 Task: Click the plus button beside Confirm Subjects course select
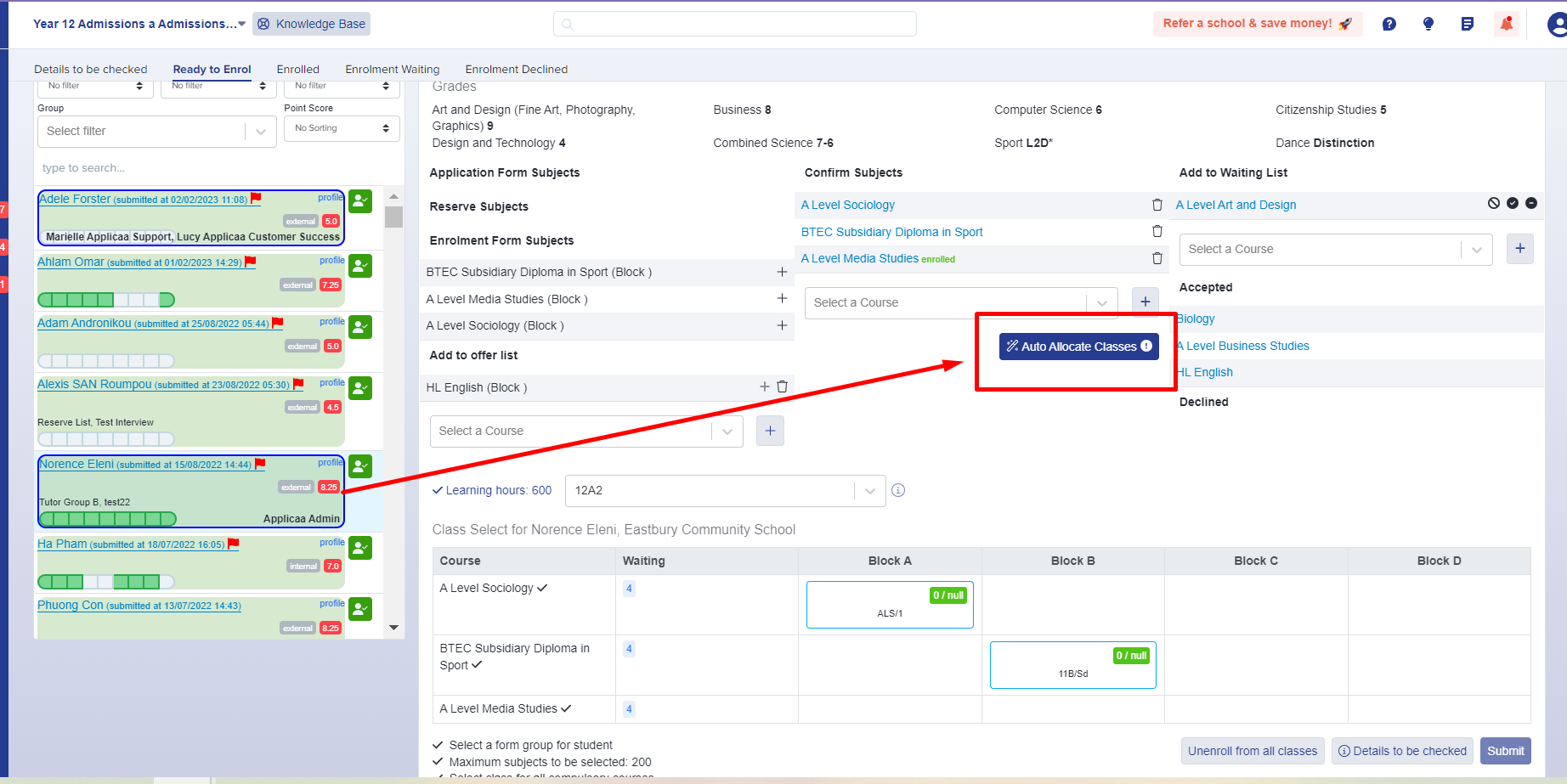click(1146, 302)
